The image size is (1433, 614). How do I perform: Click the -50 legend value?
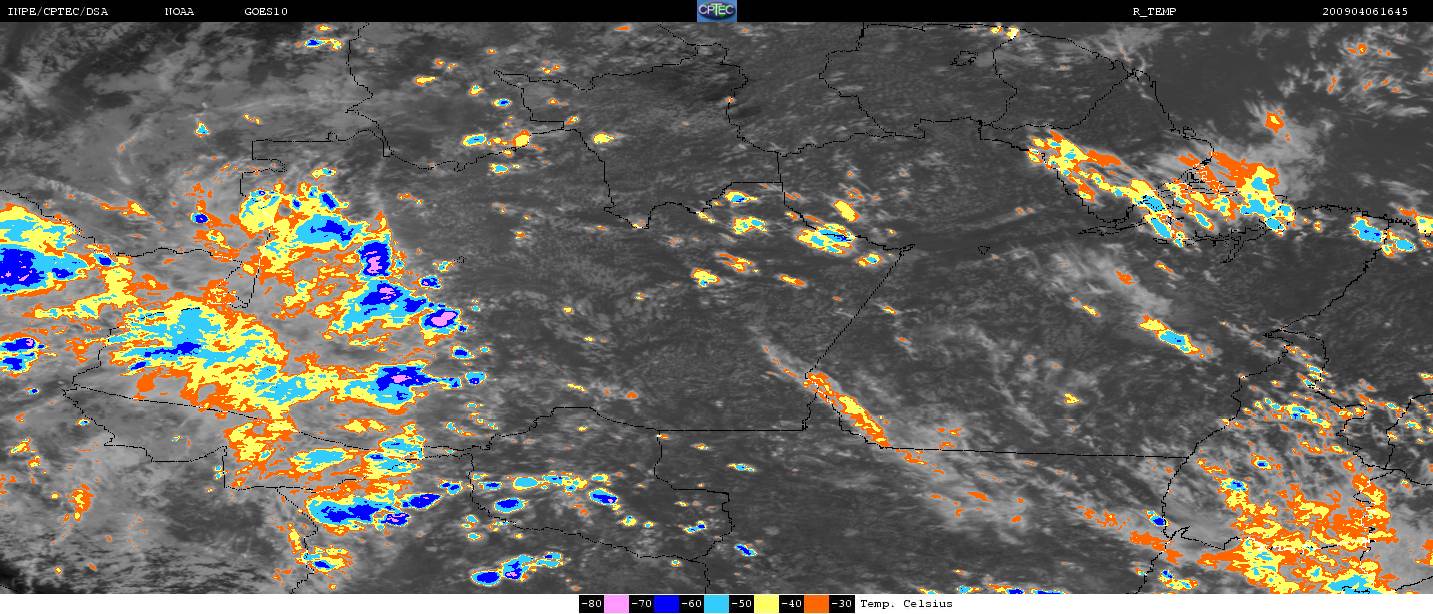[741, 604]
